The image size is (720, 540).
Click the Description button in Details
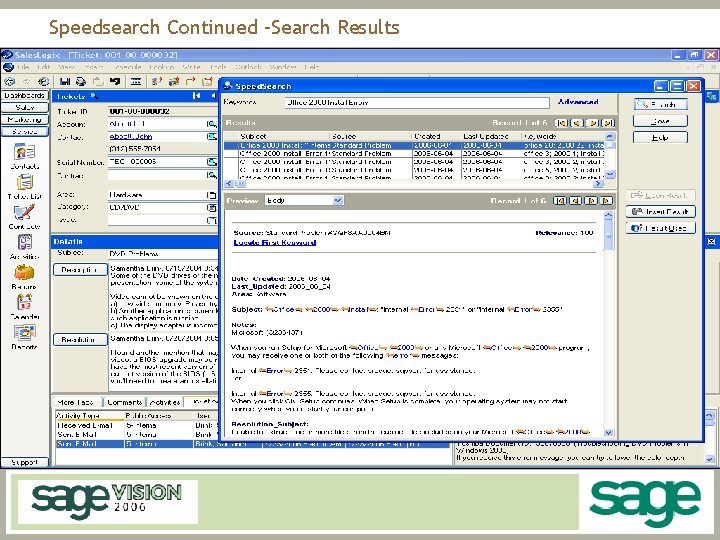click(x=80, y=270)
